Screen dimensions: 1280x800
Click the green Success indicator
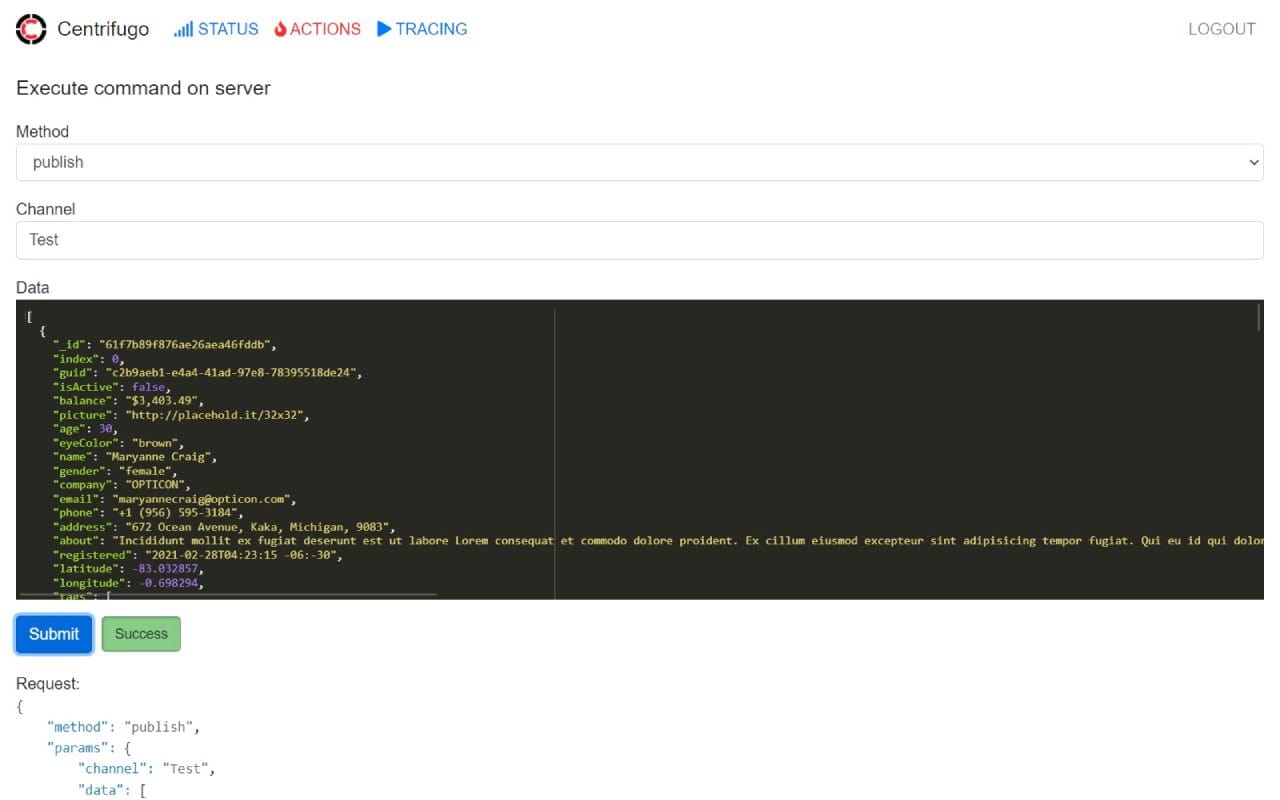141,633
